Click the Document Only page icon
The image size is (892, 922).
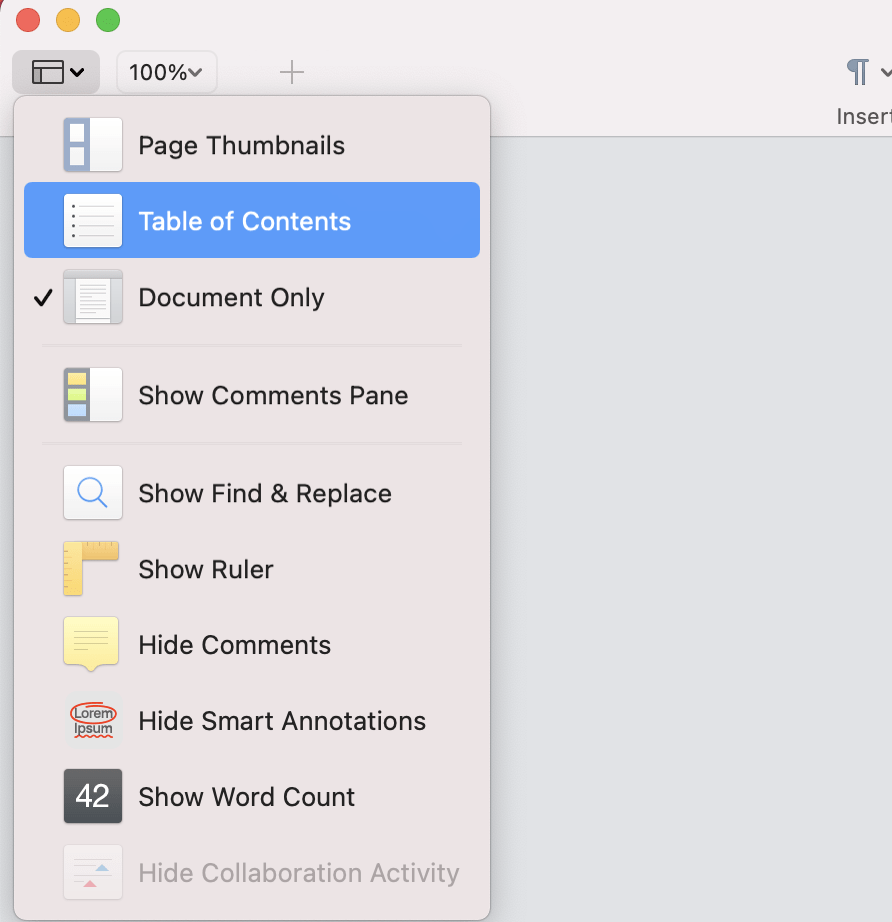[x=92, y=296]
